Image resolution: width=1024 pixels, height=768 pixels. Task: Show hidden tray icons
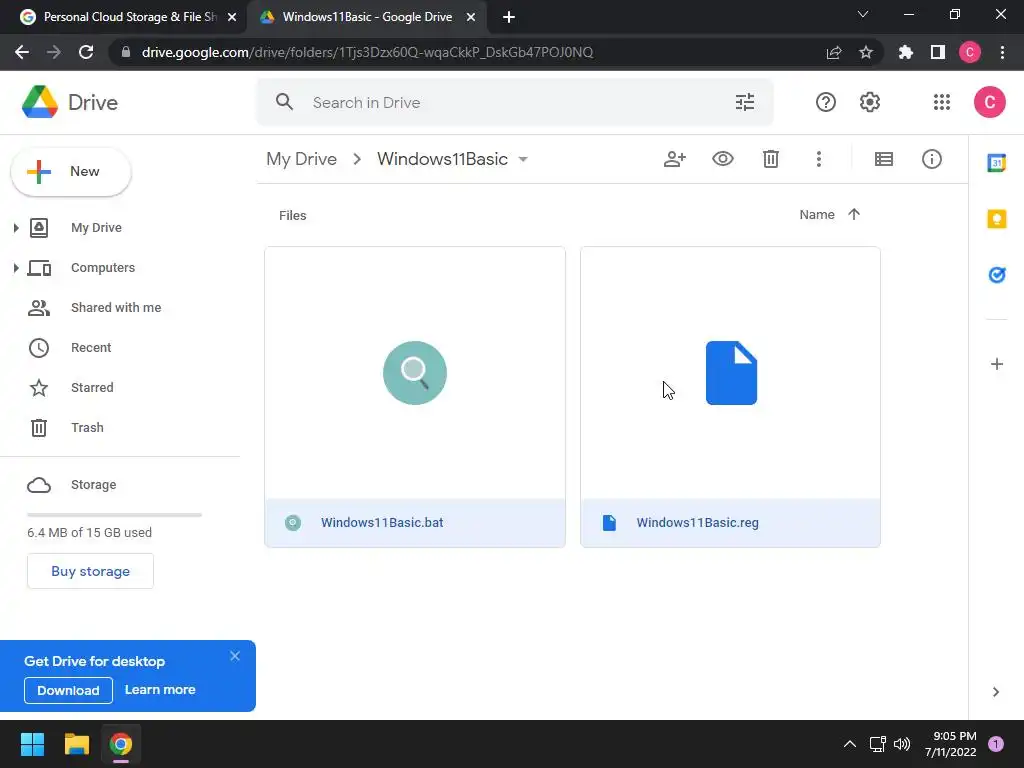coord(849,744)
